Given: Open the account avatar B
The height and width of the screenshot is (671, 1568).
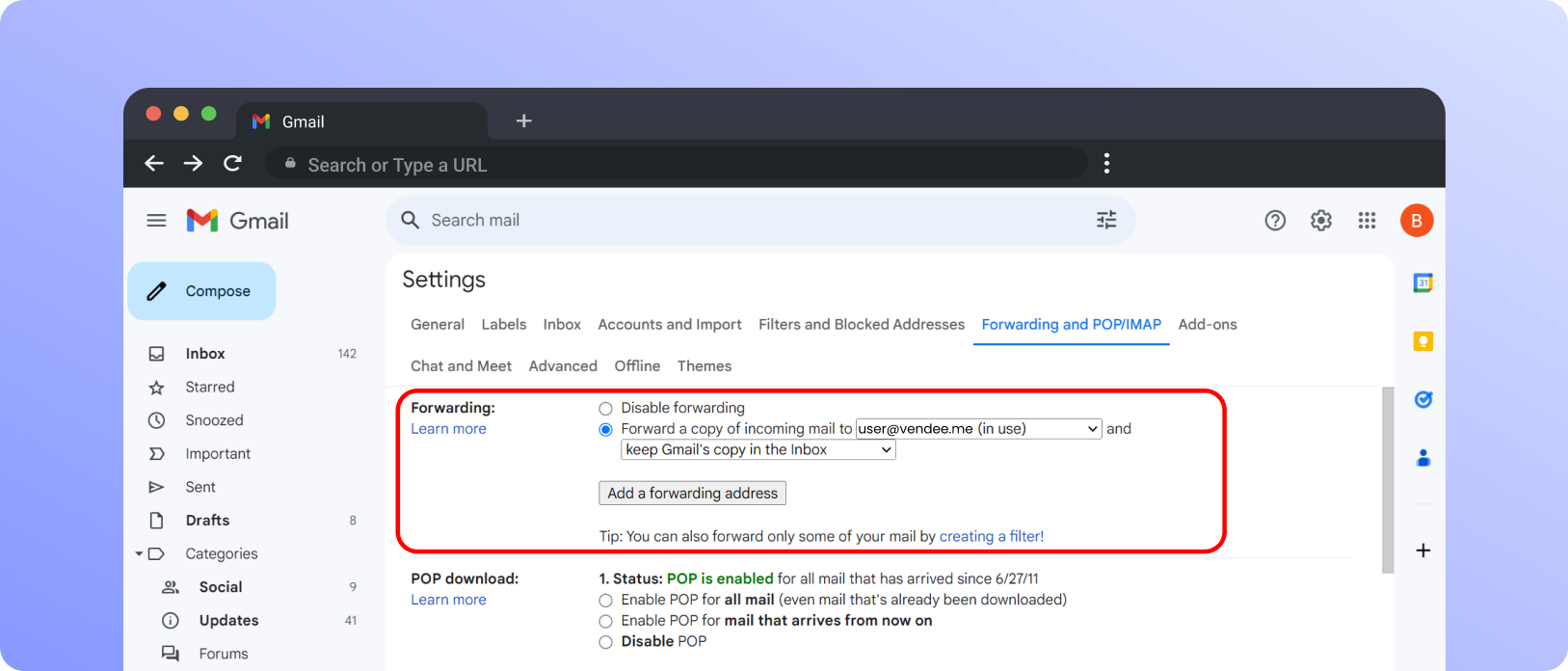Looking at the screenshot, I should click(x=1417, y=221).
